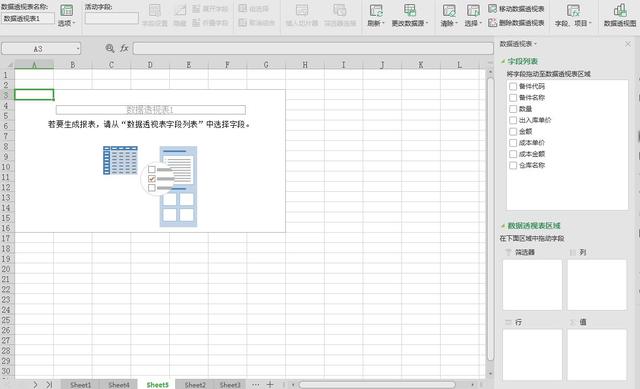Open 字段、项目 calculations
Screen dimensions: 640x389
[573, 15]
